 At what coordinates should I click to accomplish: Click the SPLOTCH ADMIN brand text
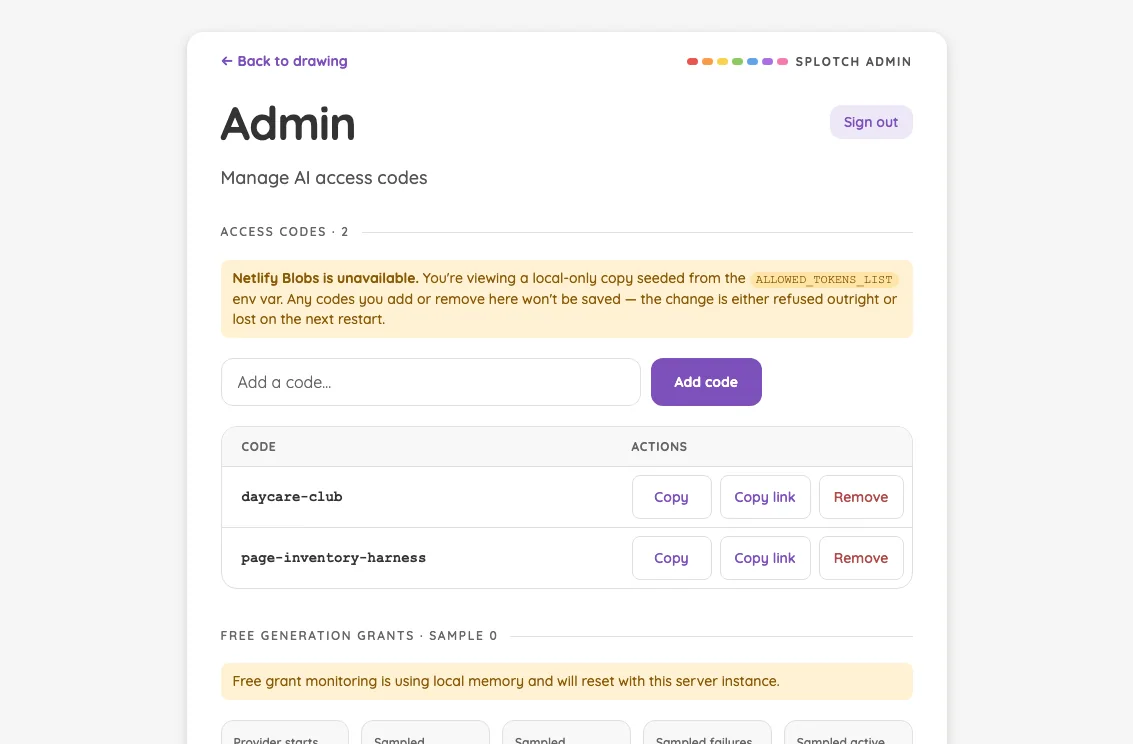[x=853, y=61]
